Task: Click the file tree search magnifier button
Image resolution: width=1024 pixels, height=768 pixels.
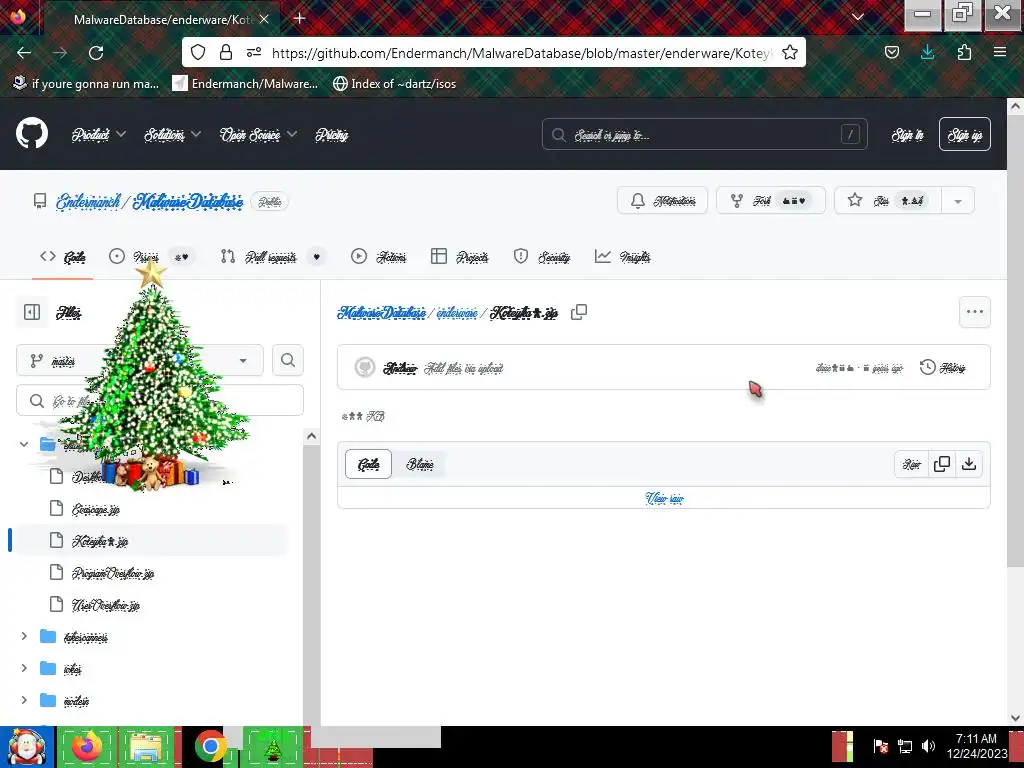Action: [288, 360]
